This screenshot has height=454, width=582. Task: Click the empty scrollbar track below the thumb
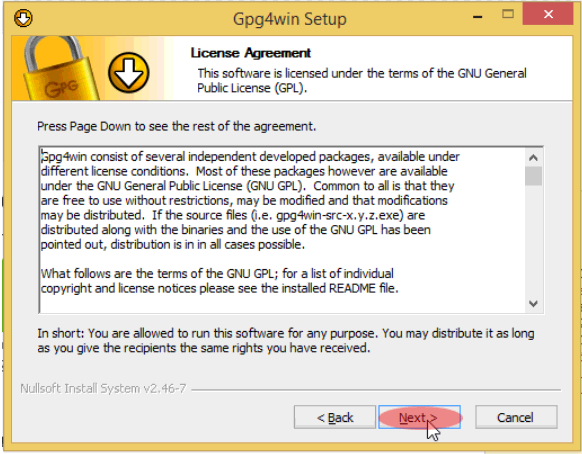pyautogui.click(x=533, y=240)
